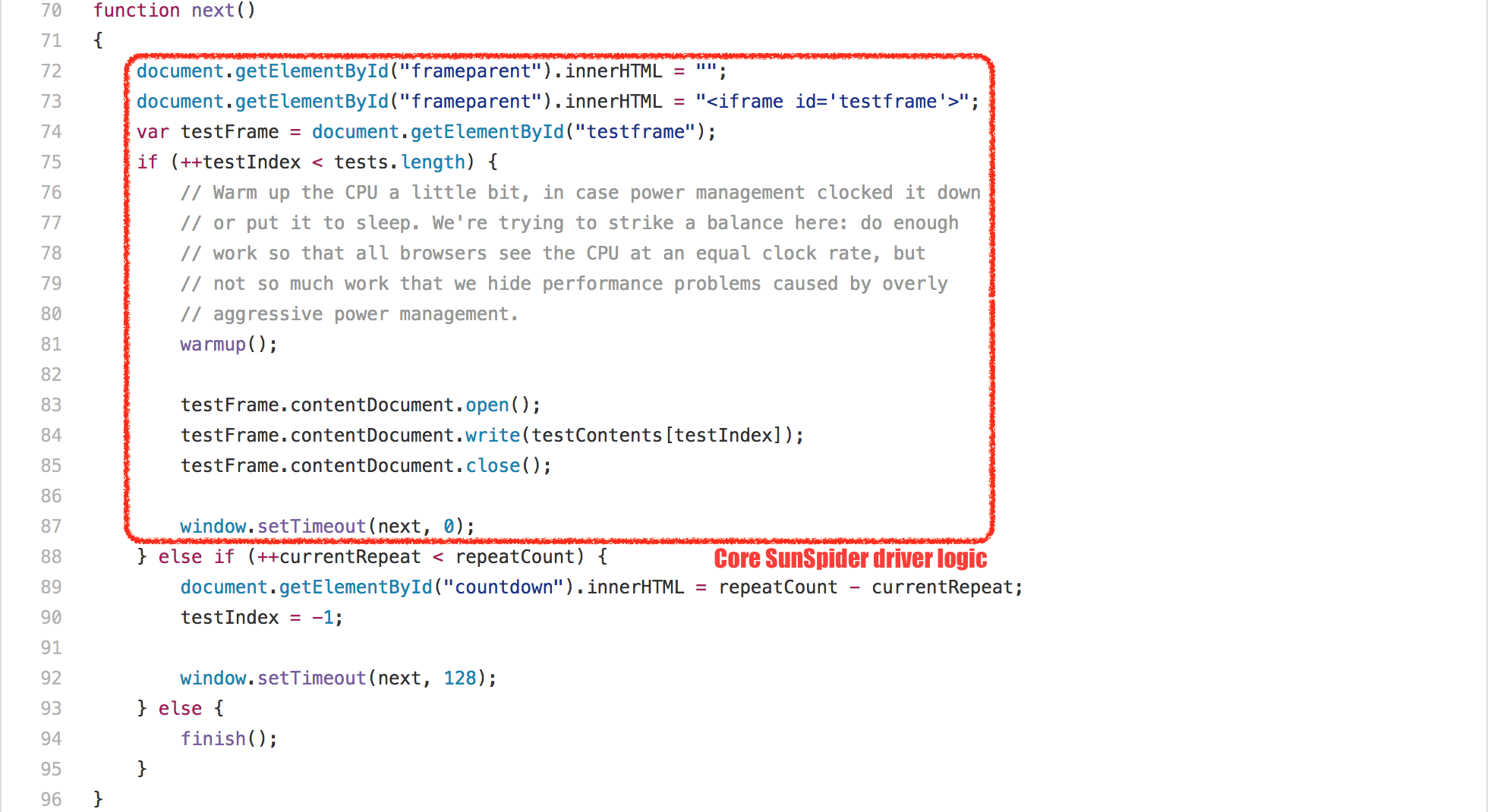Select the testIndex increment on line 75

click(241, 162)
